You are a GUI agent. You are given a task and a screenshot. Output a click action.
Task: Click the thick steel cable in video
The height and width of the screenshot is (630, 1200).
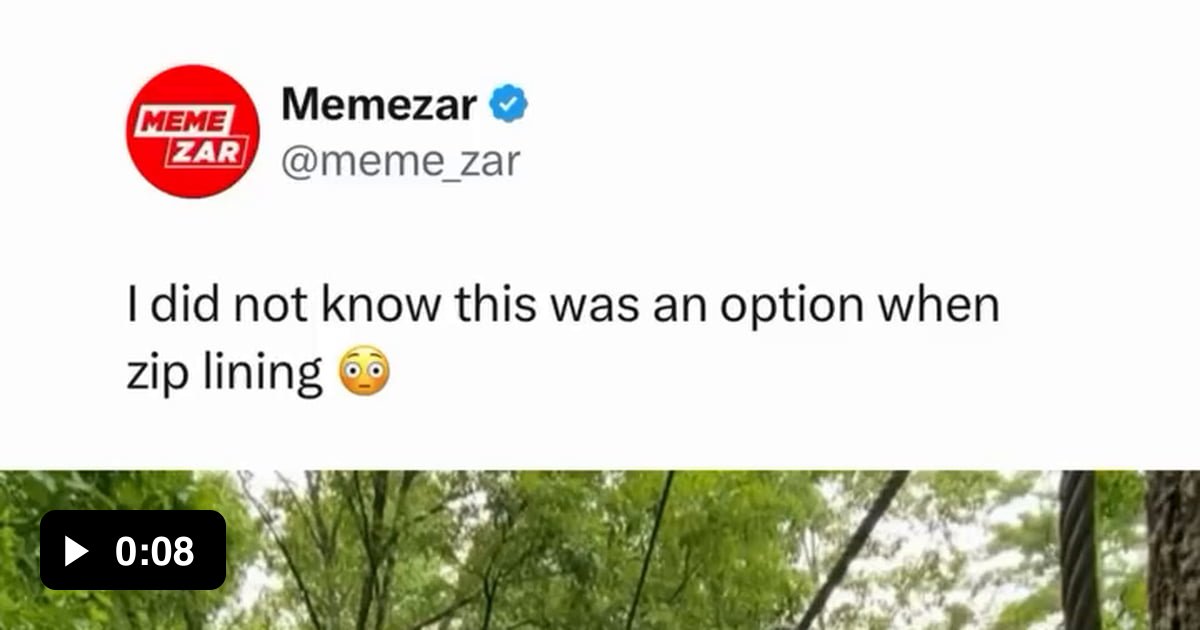(x=1080, y=550)
